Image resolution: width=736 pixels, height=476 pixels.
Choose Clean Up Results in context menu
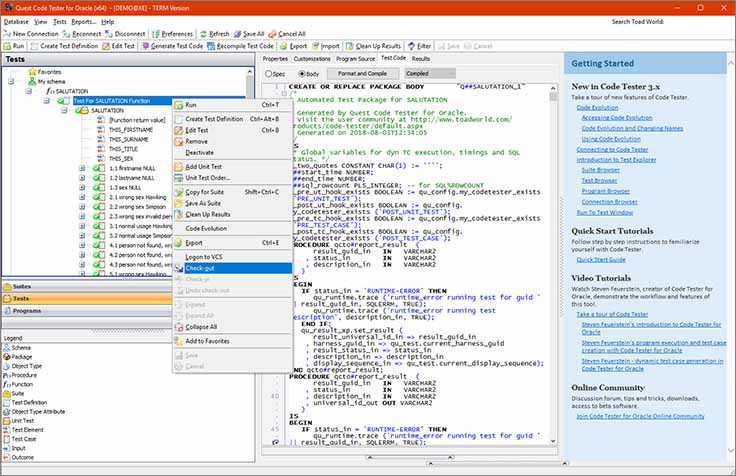[x=232, y=215]
